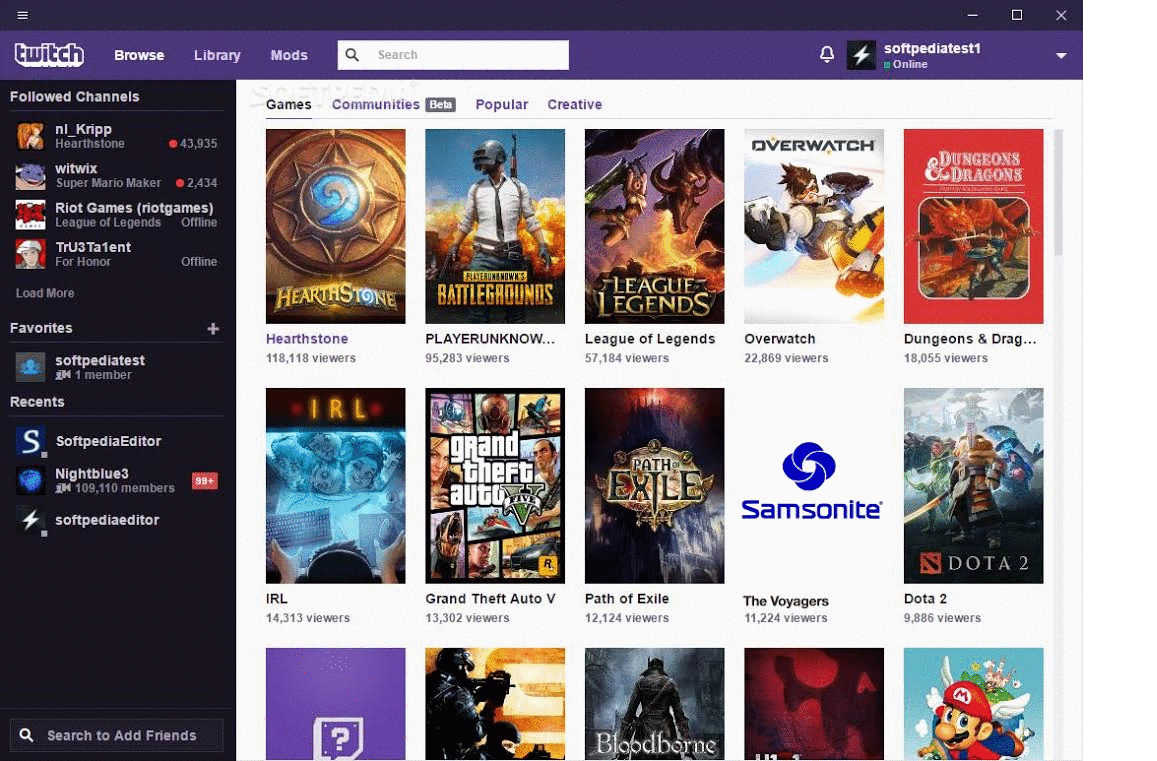
Task: Focus the top Search field
Action: [x=453, y=55]
